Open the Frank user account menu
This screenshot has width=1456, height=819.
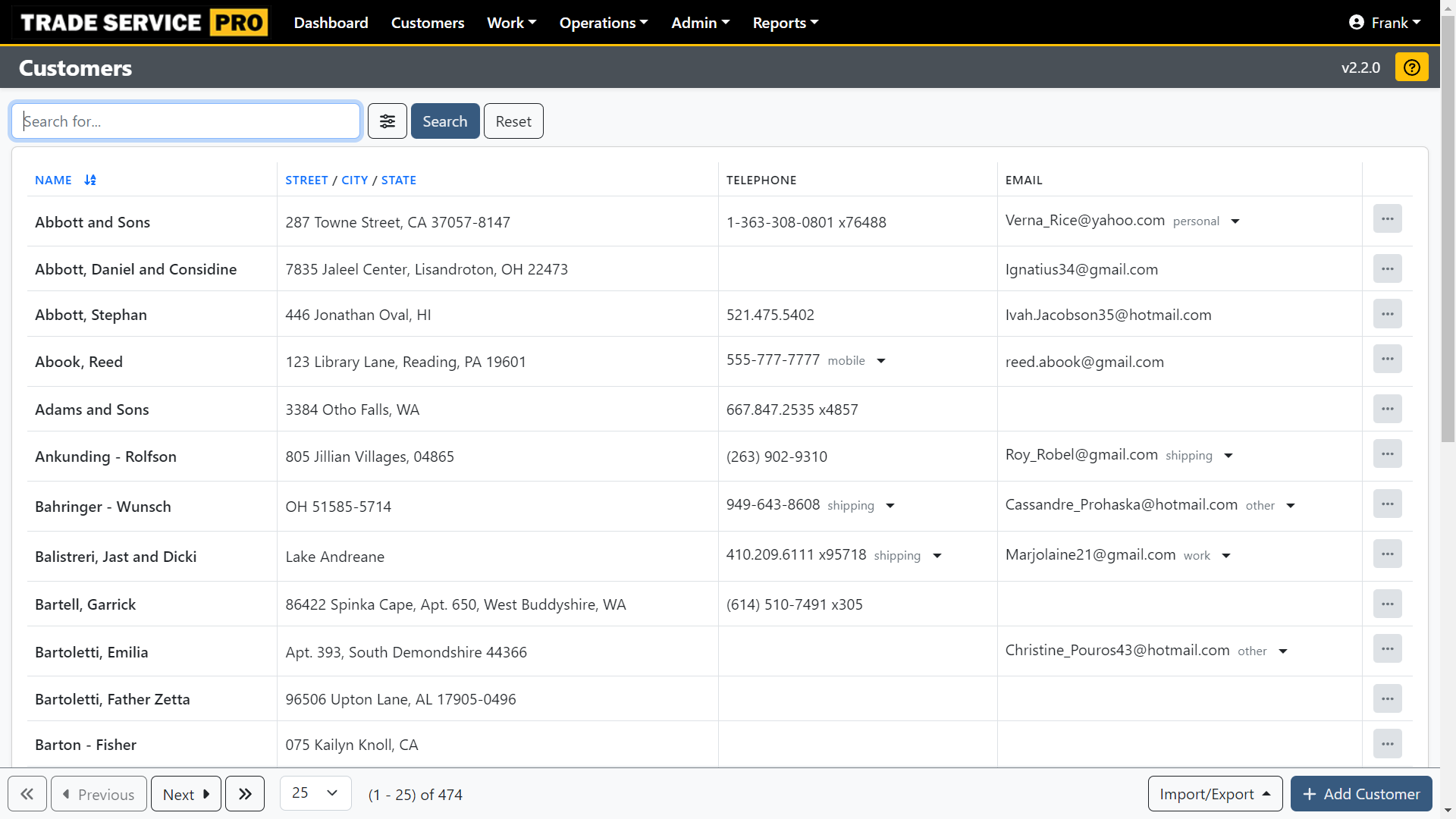[x=1385, y=22]
